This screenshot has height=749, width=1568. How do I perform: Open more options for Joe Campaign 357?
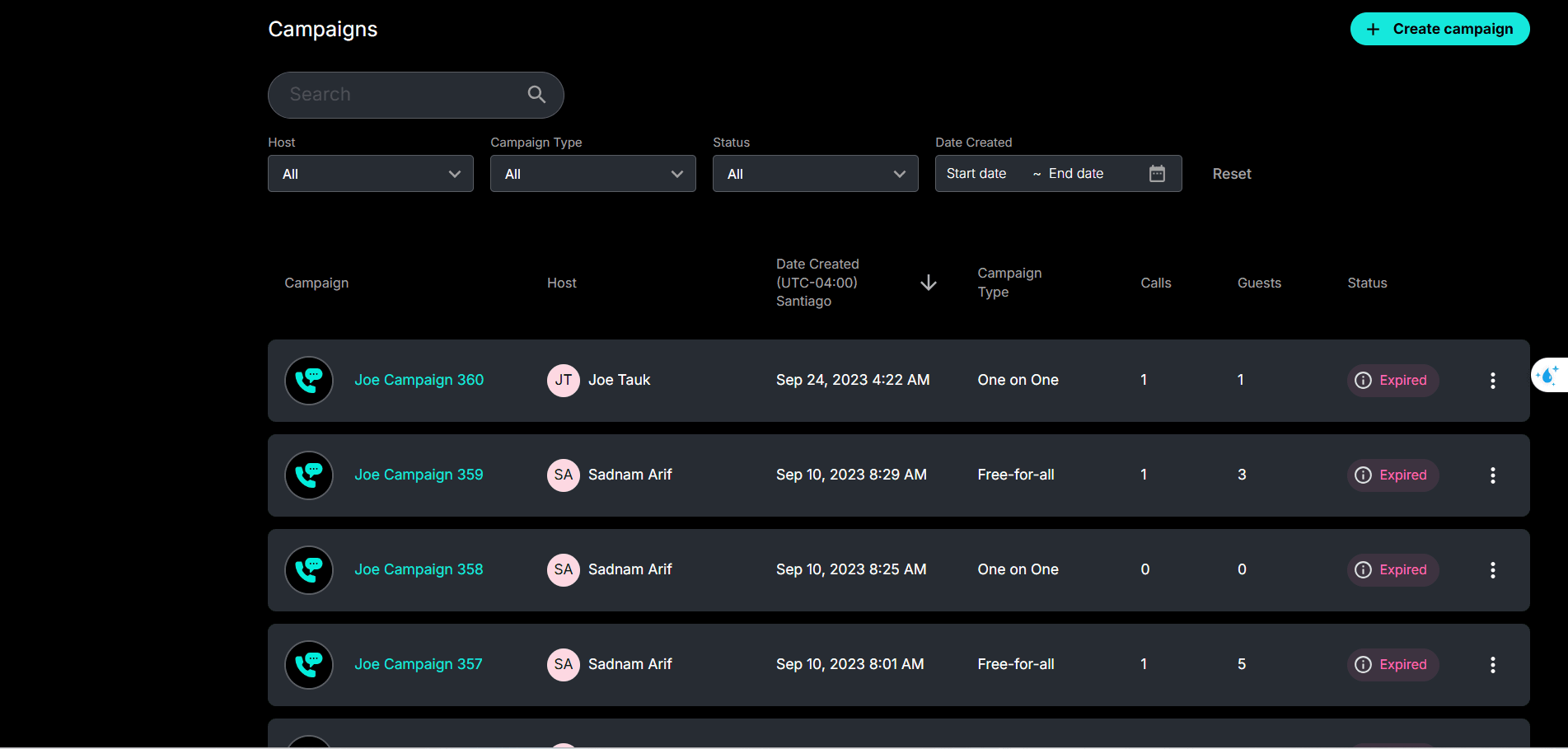tap(1493, 665)
